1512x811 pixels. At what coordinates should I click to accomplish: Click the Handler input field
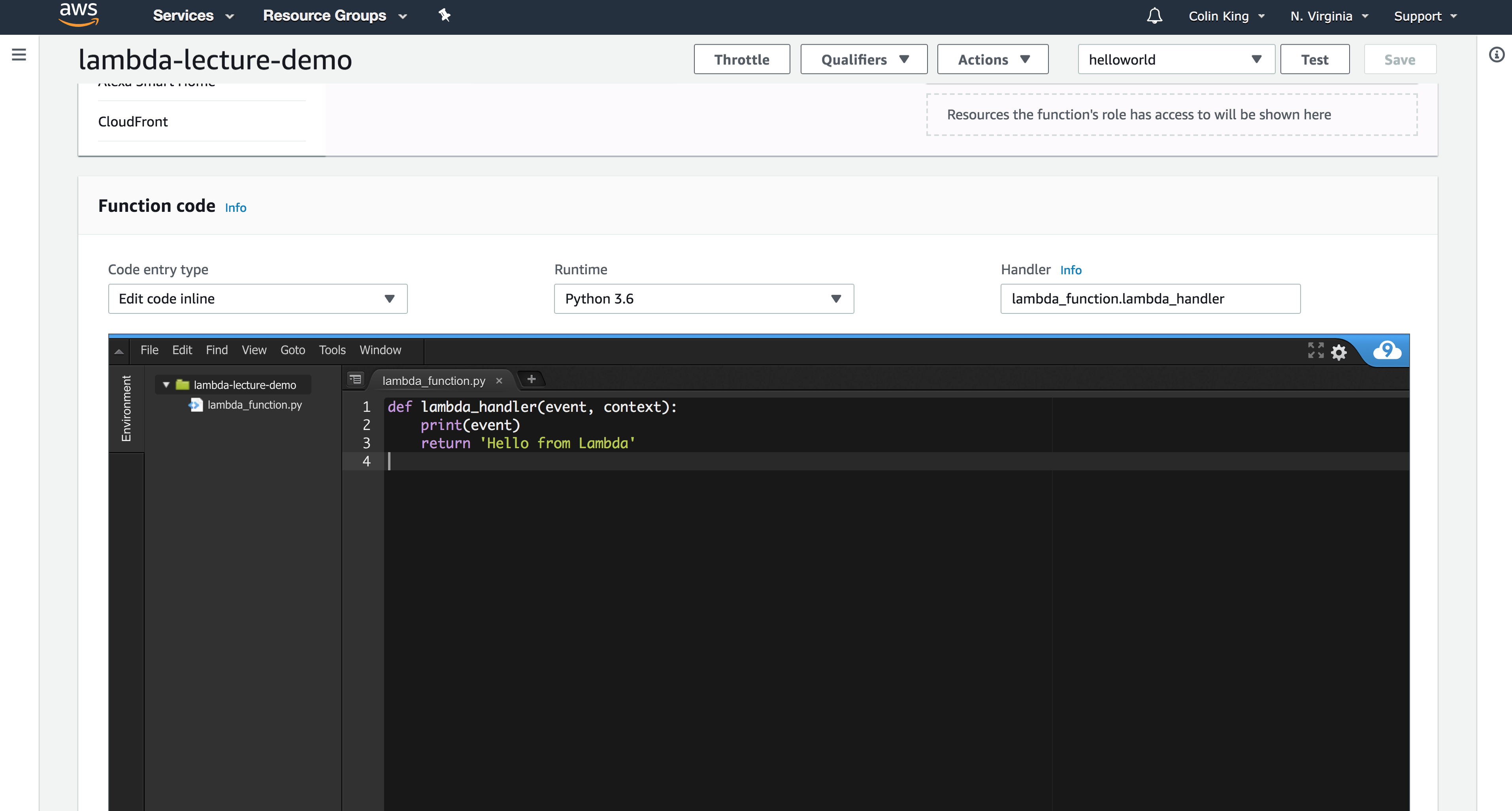coord(1150,299)
